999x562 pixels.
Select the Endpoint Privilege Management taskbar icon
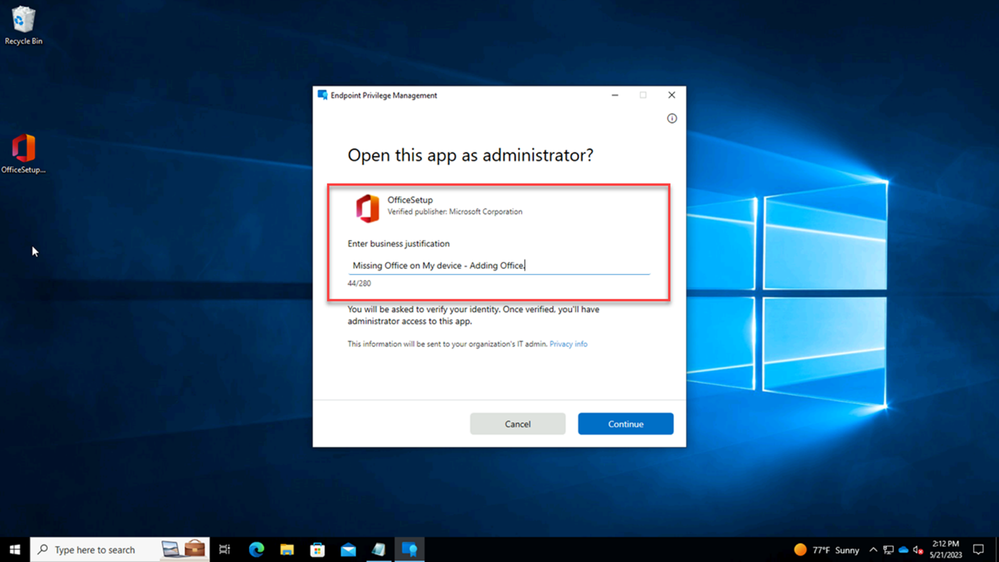click(409, 549)
